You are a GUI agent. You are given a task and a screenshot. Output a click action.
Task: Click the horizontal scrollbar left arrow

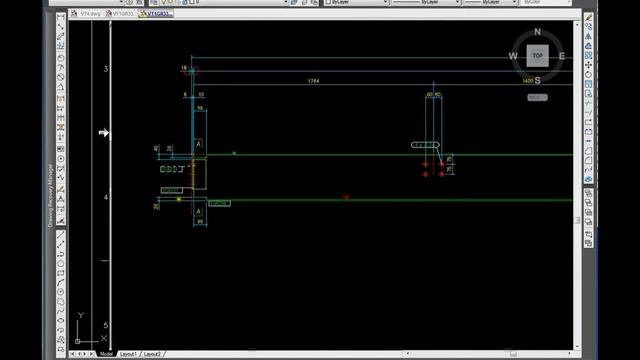pyautogui.click(x=407, y=353)
